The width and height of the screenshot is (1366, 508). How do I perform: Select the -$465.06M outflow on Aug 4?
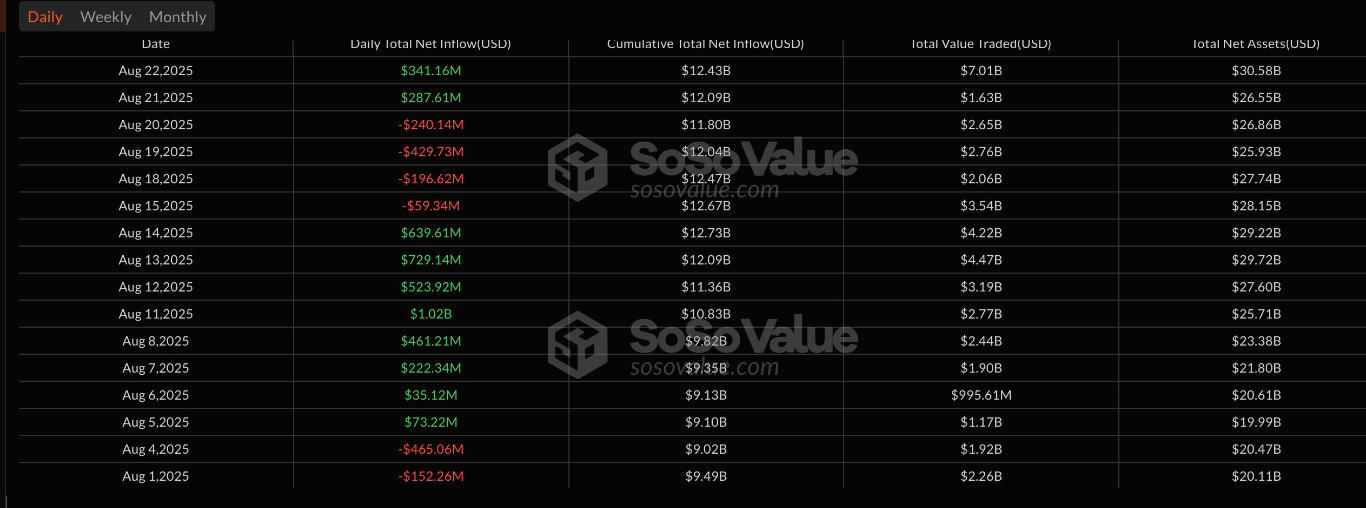[431, 449]
